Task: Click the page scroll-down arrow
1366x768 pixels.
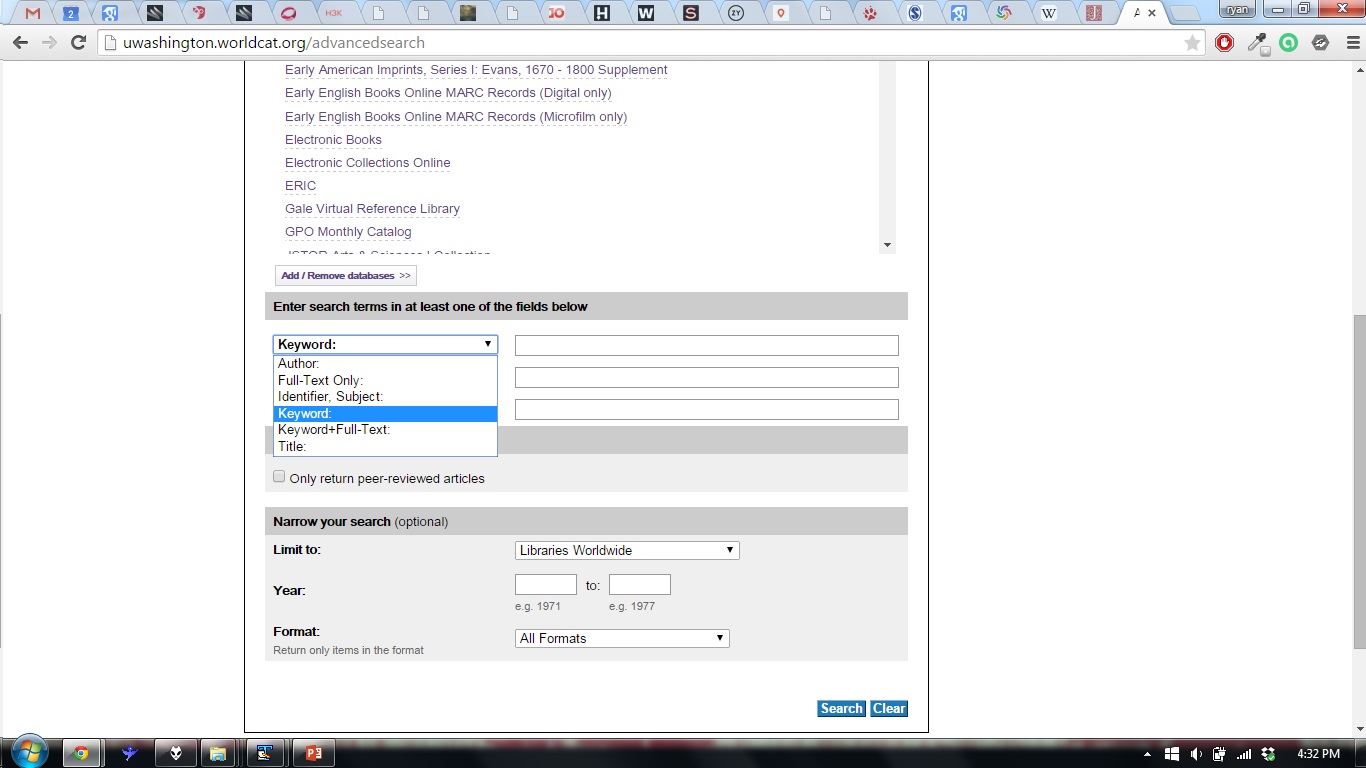Action: pyautogui.click(x=1358, y=729)
